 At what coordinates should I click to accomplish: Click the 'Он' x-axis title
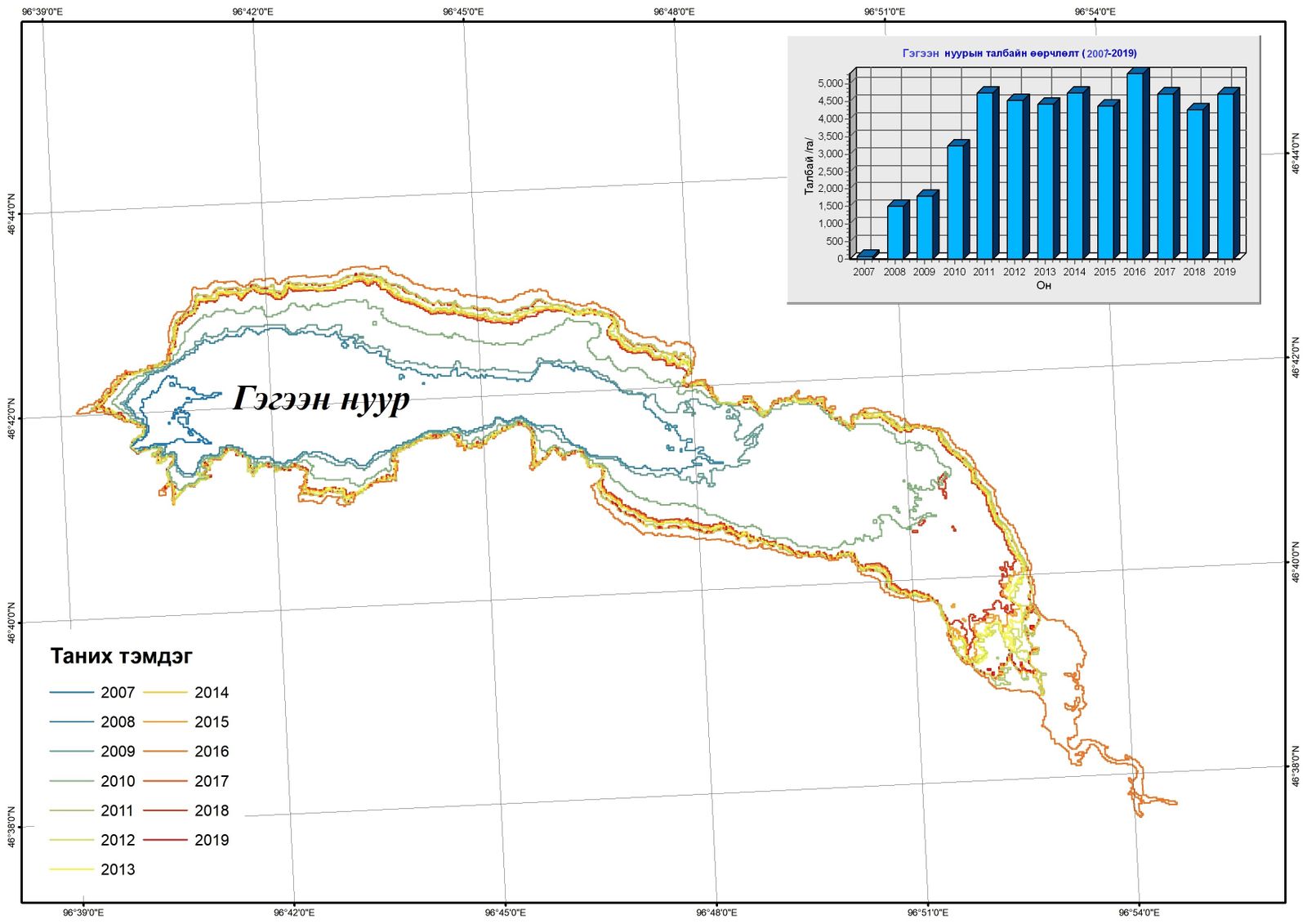pos(1043,285)
